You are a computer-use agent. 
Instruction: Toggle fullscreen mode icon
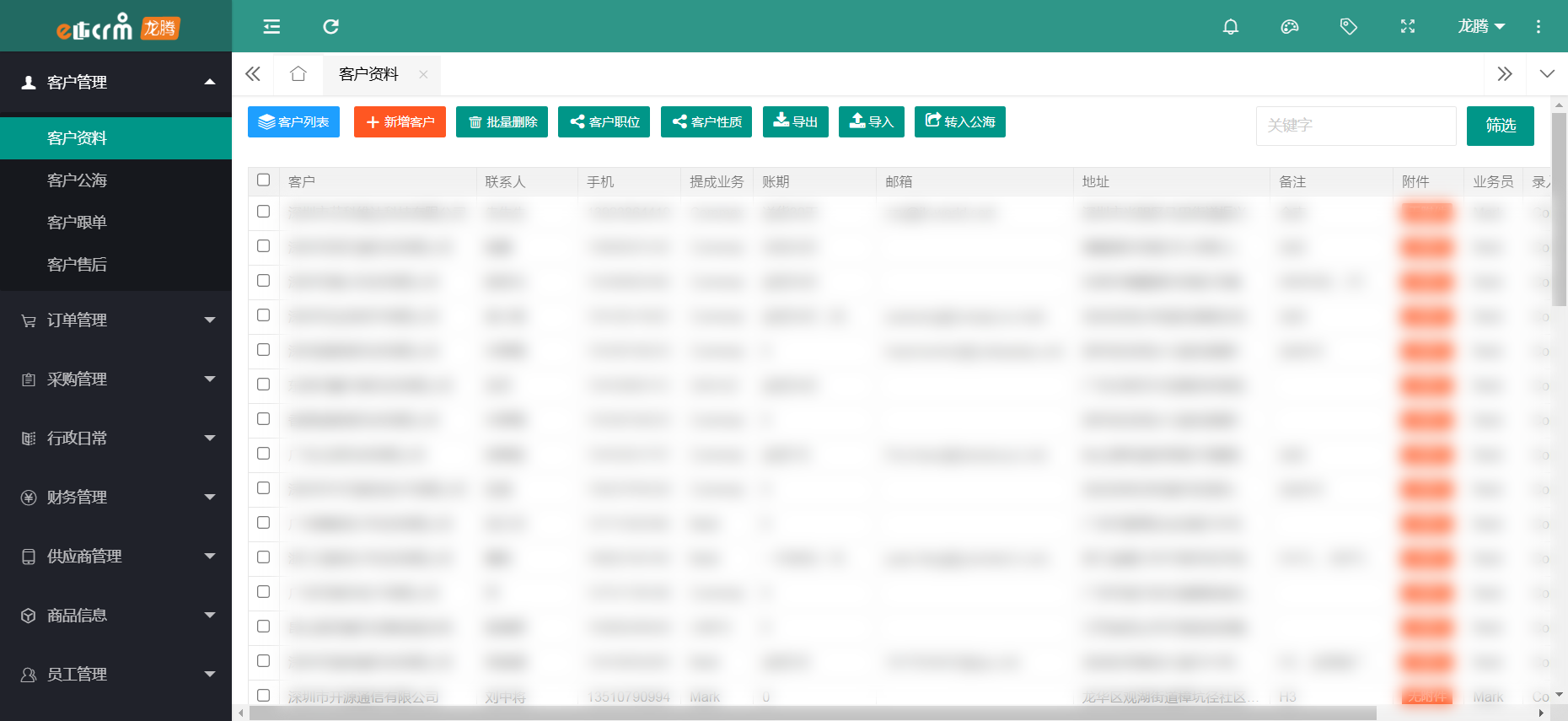tap(1407, 27)
